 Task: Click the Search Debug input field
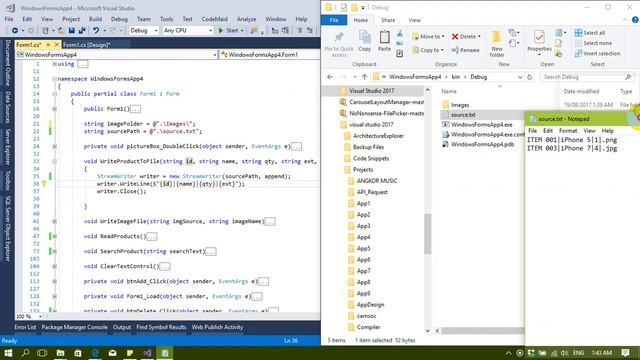click(x=588, y=77)
